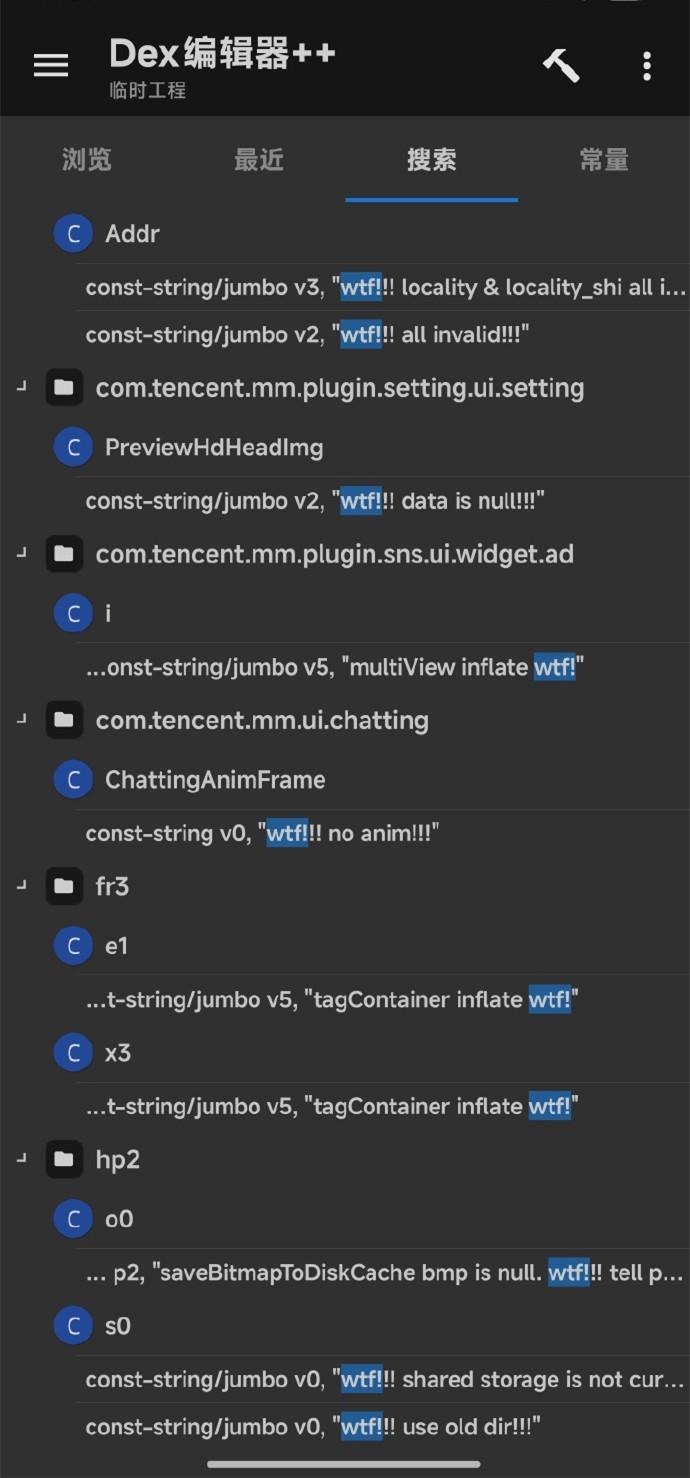Collapse the com.tencent.mm.plugin.sns.ui.widget.ad package arrow
The image size is (690, 1478).
pos(22,553)
